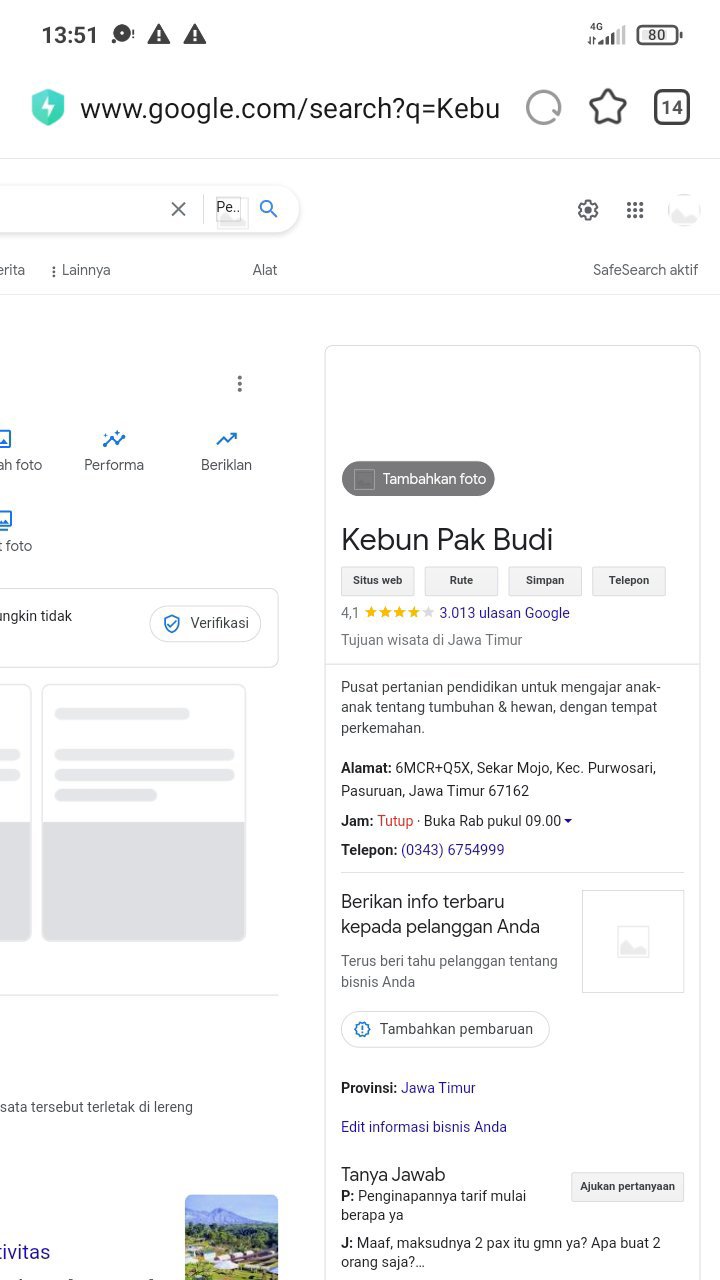Viewport: 720px width, 1280px height.
Task: Call phone number (0343) 6754999 link
Action: [452, 850]
